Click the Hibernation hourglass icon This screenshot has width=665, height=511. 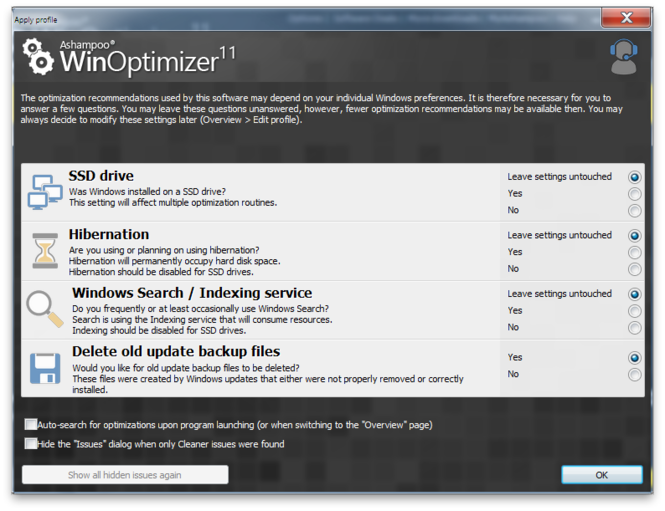tap(45, 251)
